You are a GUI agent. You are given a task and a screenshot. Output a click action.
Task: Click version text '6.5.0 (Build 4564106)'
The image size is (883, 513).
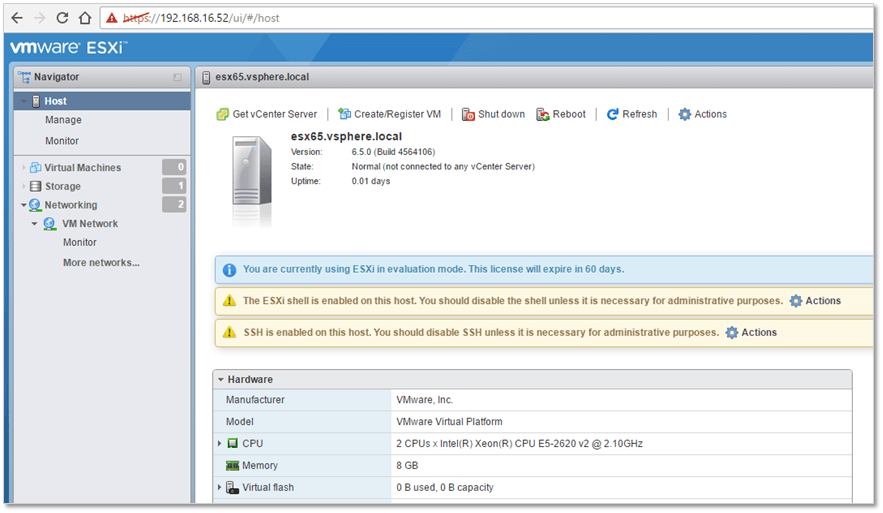click(393, 152)
